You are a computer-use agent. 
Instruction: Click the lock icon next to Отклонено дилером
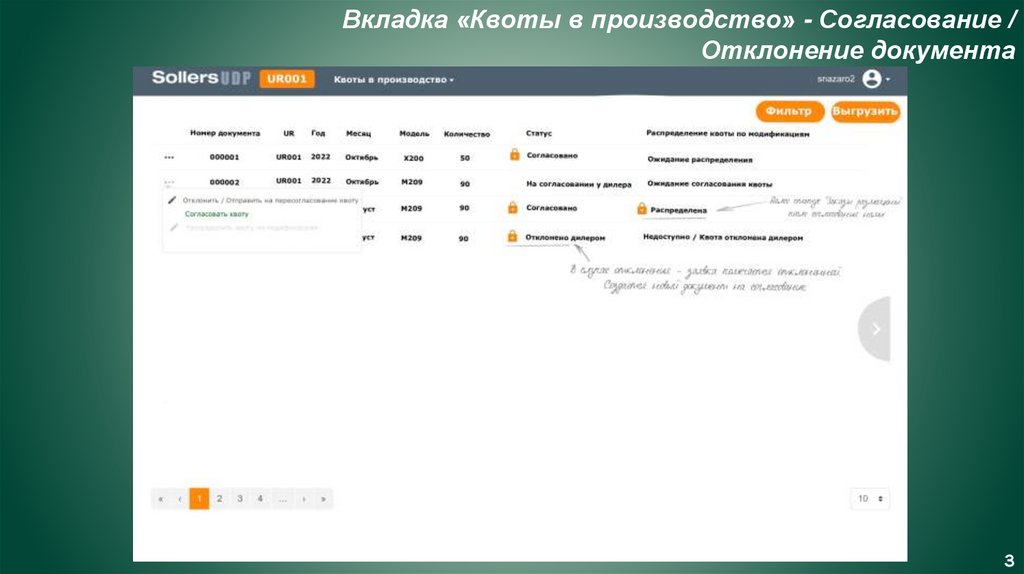click(513, 238)
